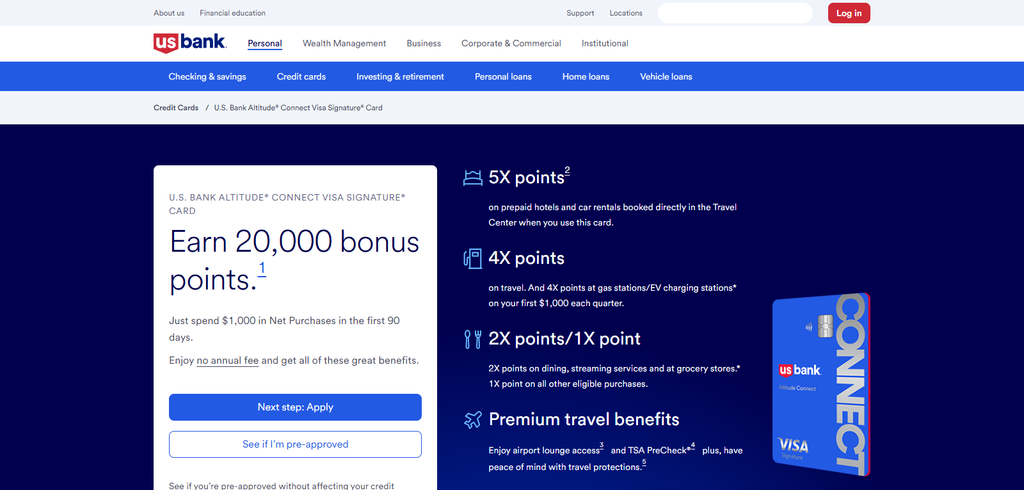
Task: Open the Institutional tab
Action: point(605,44)
